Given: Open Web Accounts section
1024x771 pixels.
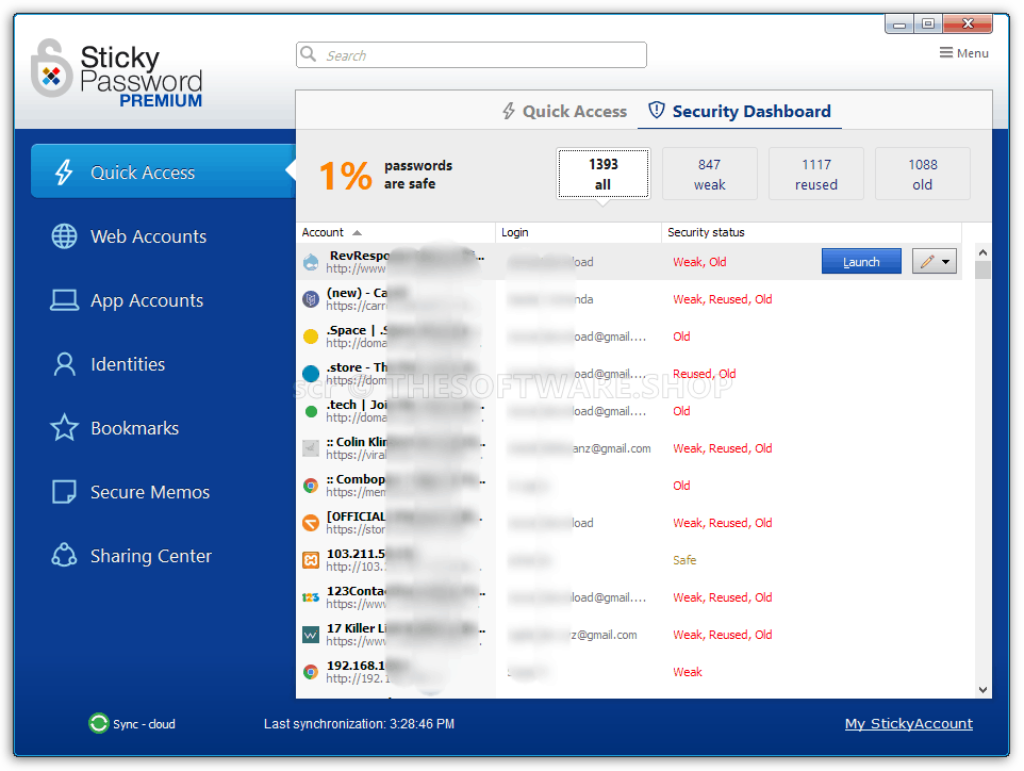Looking at the screenshot, I should point(148,236).
